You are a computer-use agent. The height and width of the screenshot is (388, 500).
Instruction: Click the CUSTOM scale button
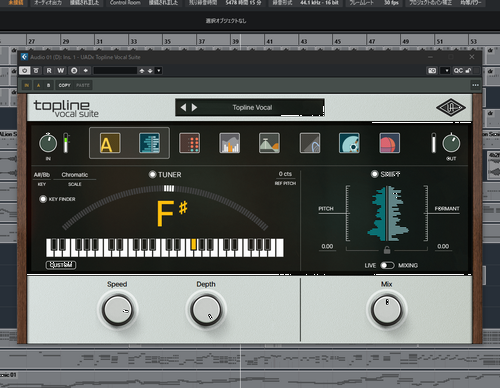61,265
